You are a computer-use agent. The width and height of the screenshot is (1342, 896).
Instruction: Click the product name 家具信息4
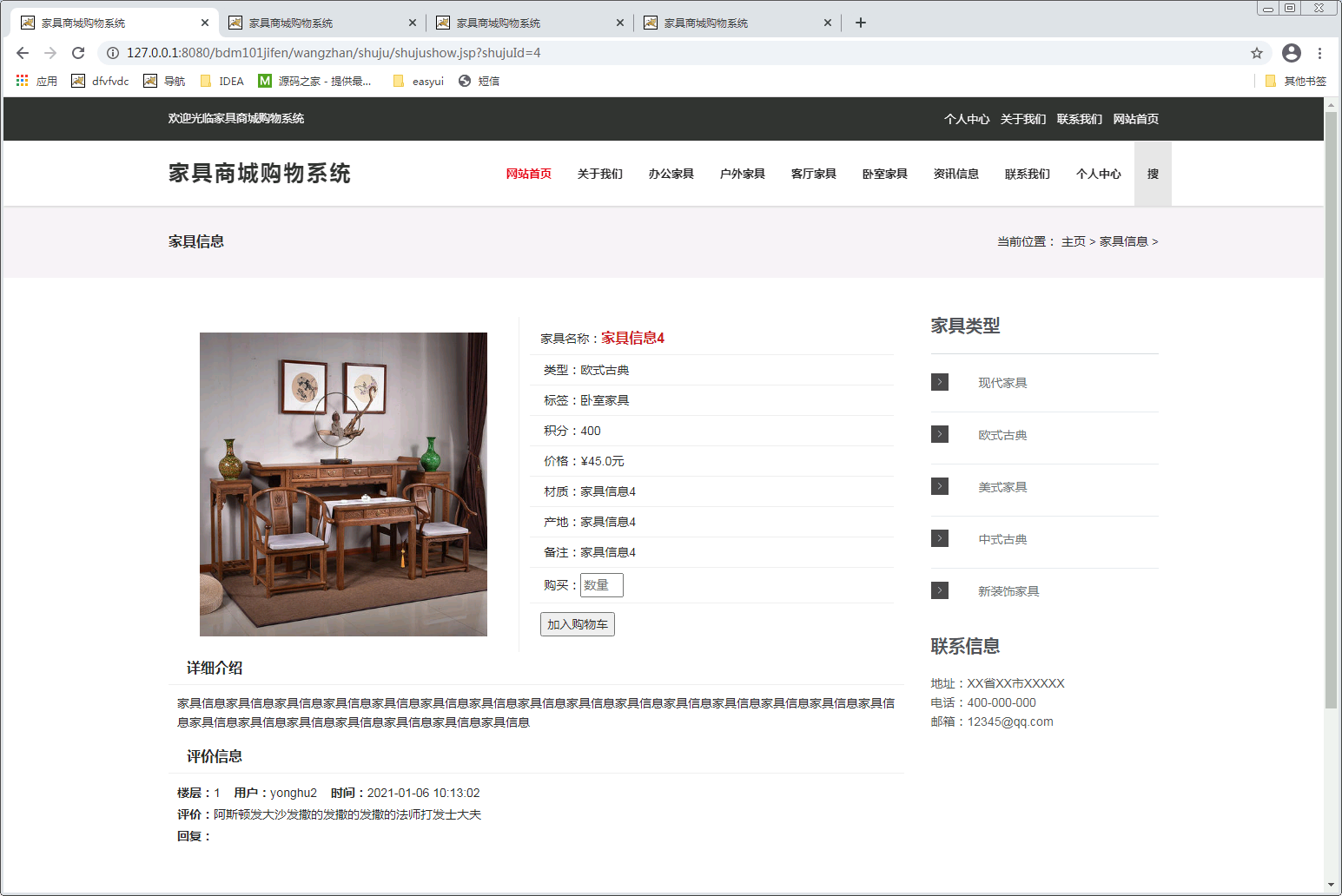632,338
